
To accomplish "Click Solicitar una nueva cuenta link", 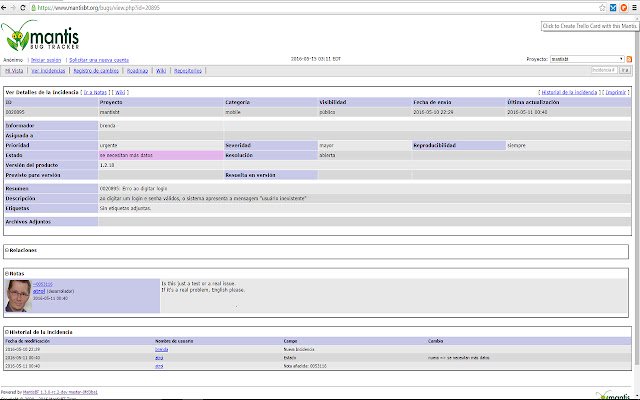I will [x=99, y=60].
